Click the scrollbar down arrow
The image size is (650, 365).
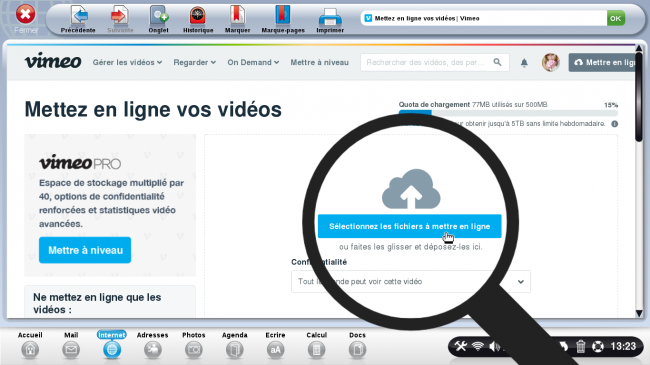639,314
